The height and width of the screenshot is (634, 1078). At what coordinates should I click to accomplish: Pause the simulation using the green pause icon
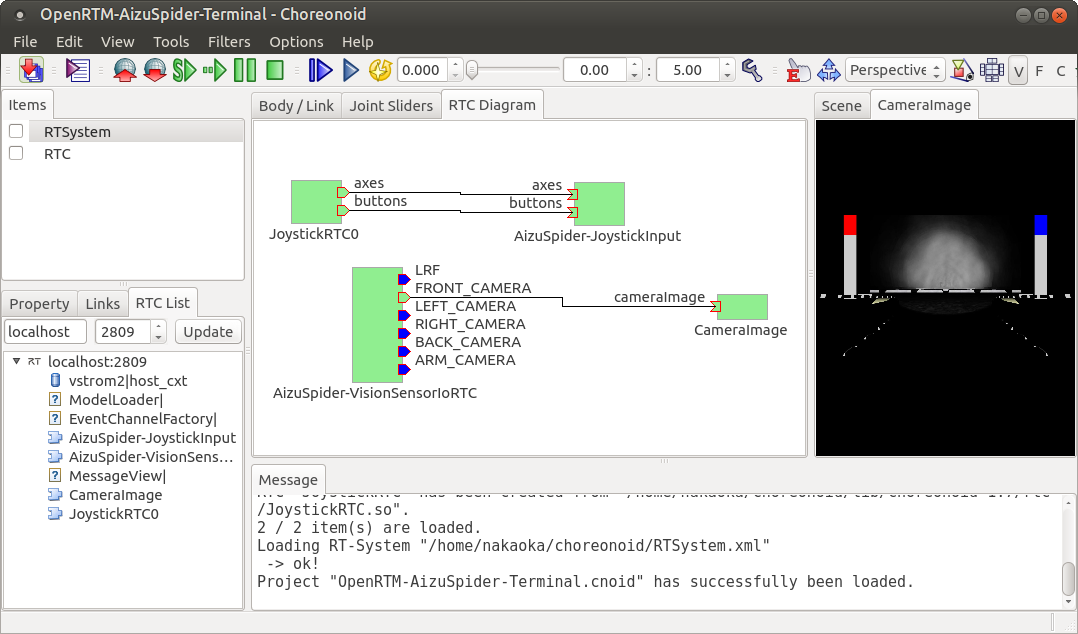[x=244, y=70]
